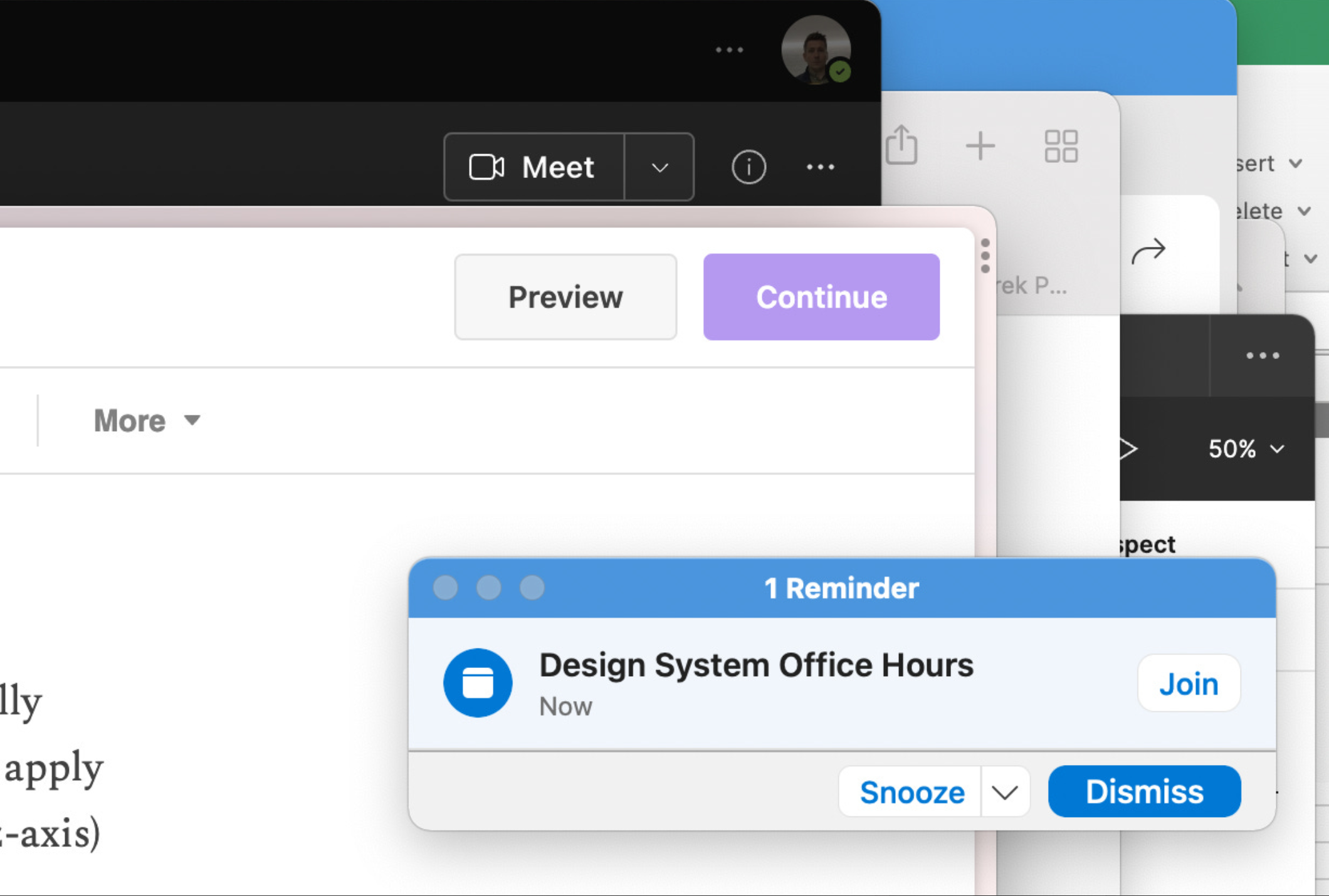Image resolution: width=1329 pixels, height=896 pixels.
Task: Click the three-dot menu beside the info icon
Action: pyautogui.click(x=820, y=167)
